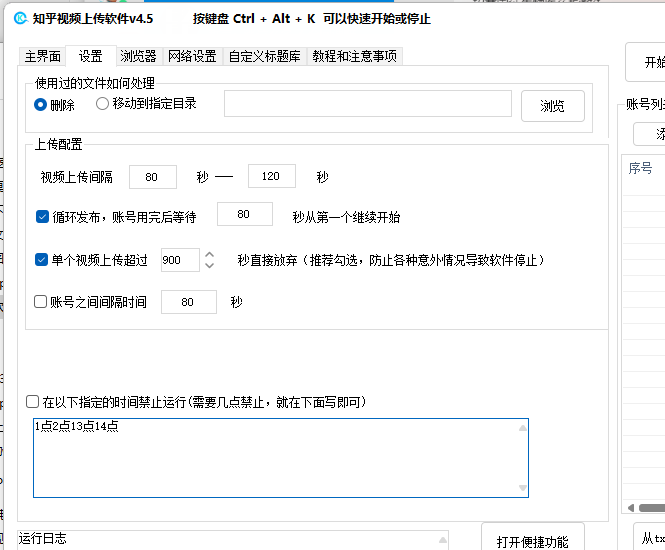Select the 设置 tab
Image resolution: width=665 pixels, height=550 pixels.
click(x=91, y=56)
